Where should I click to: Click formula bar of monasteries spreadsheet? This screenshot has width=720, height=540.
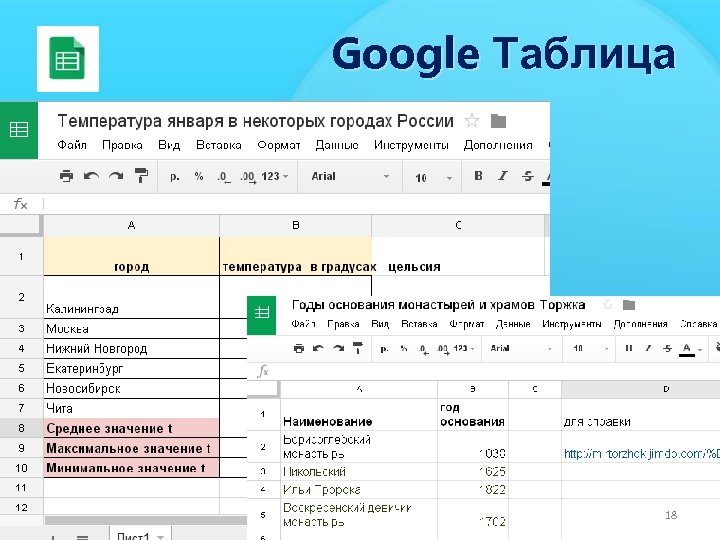pos(494,371)
